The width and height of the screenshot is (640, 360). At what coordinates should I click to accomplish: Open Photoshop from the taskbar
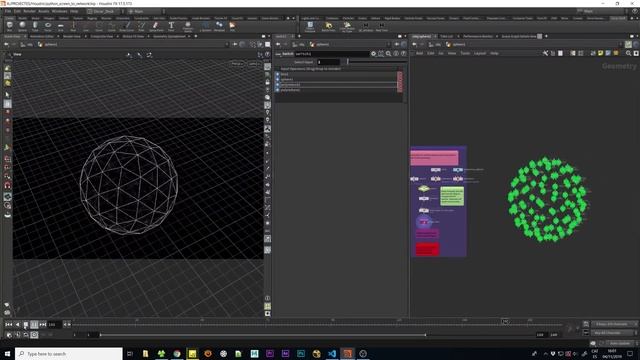point(301,353)
